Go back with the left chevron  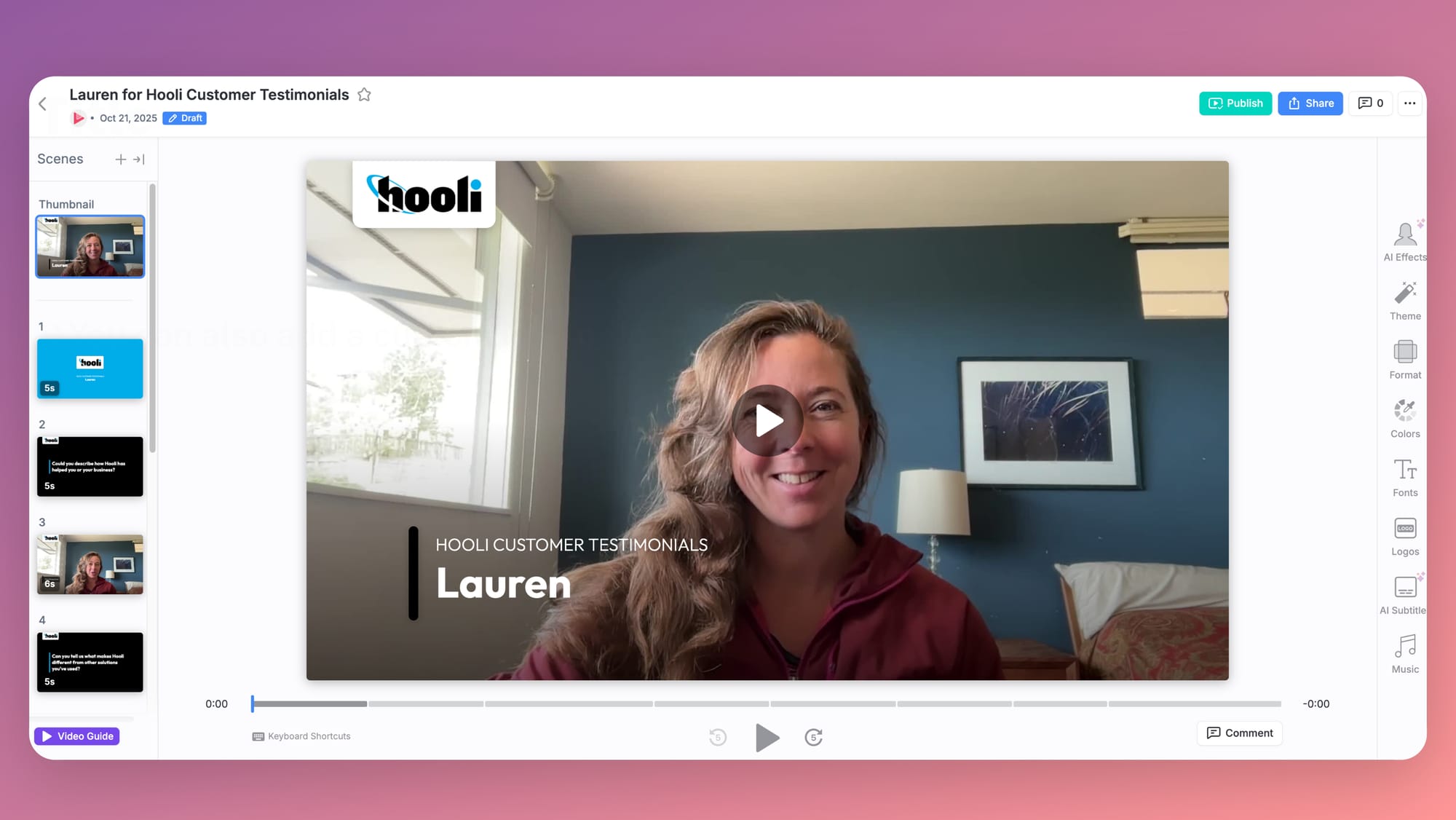[x=43, y=104]
